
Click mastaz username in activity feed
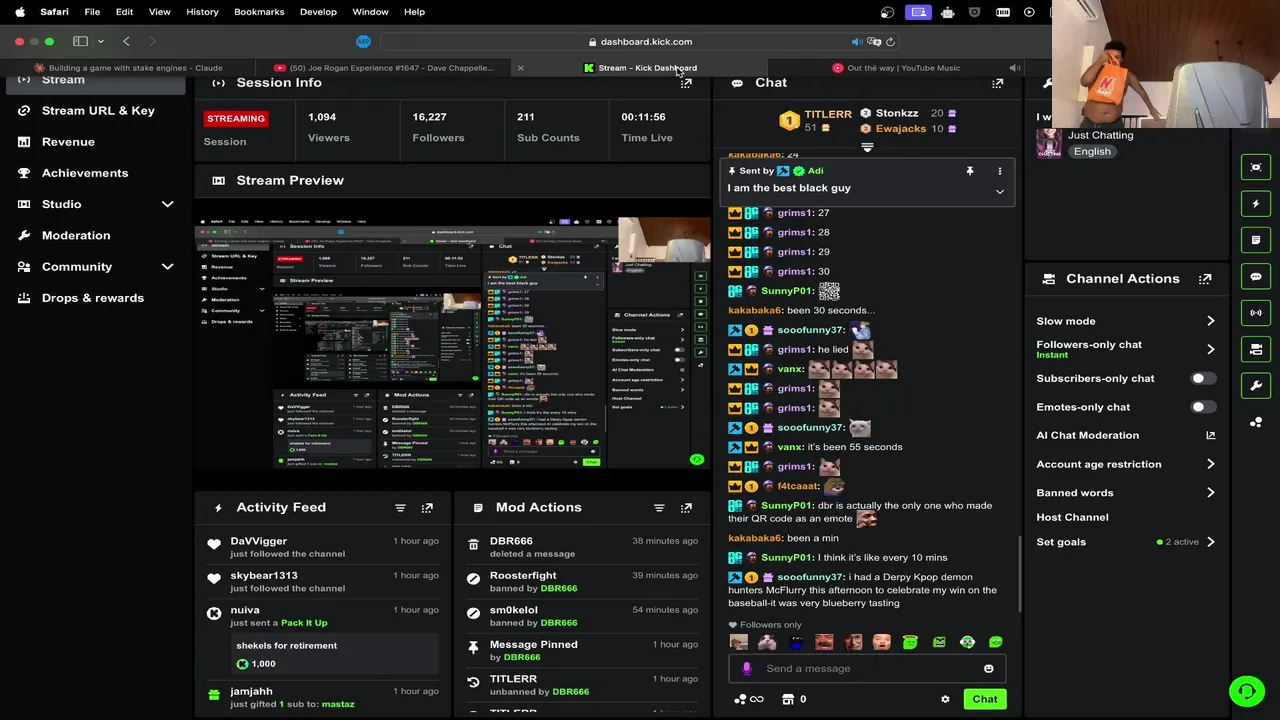[x=338, y=705]
